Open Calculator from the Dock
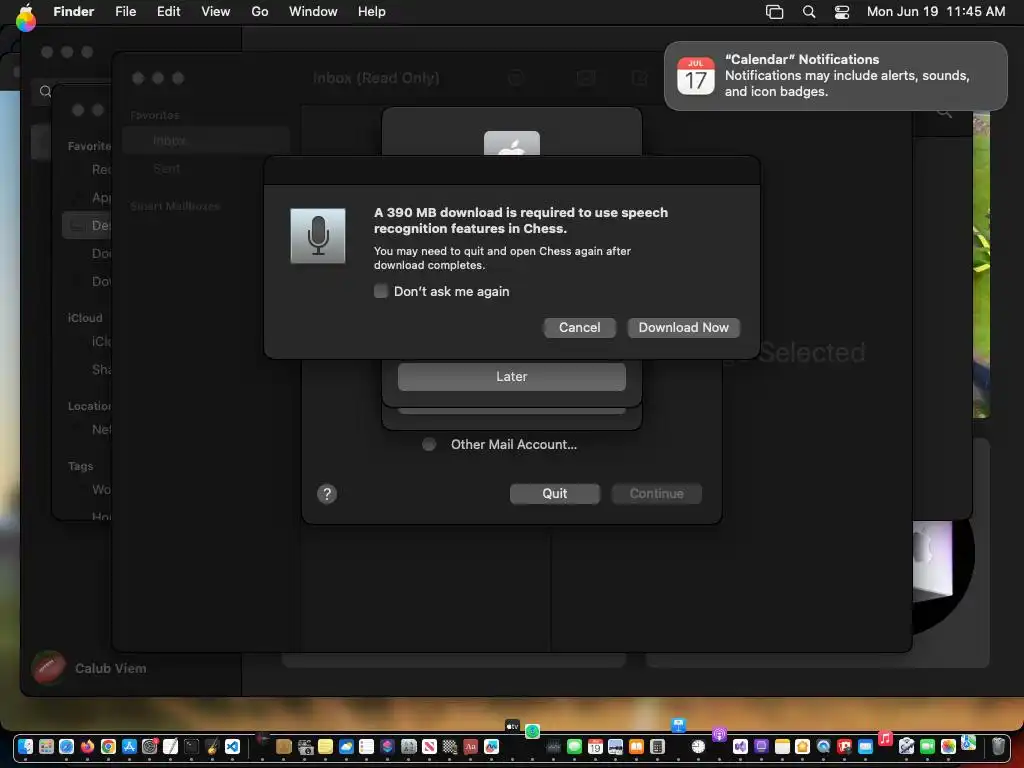The height and width of the screenshot is (768, 1024). click(657, 746)
